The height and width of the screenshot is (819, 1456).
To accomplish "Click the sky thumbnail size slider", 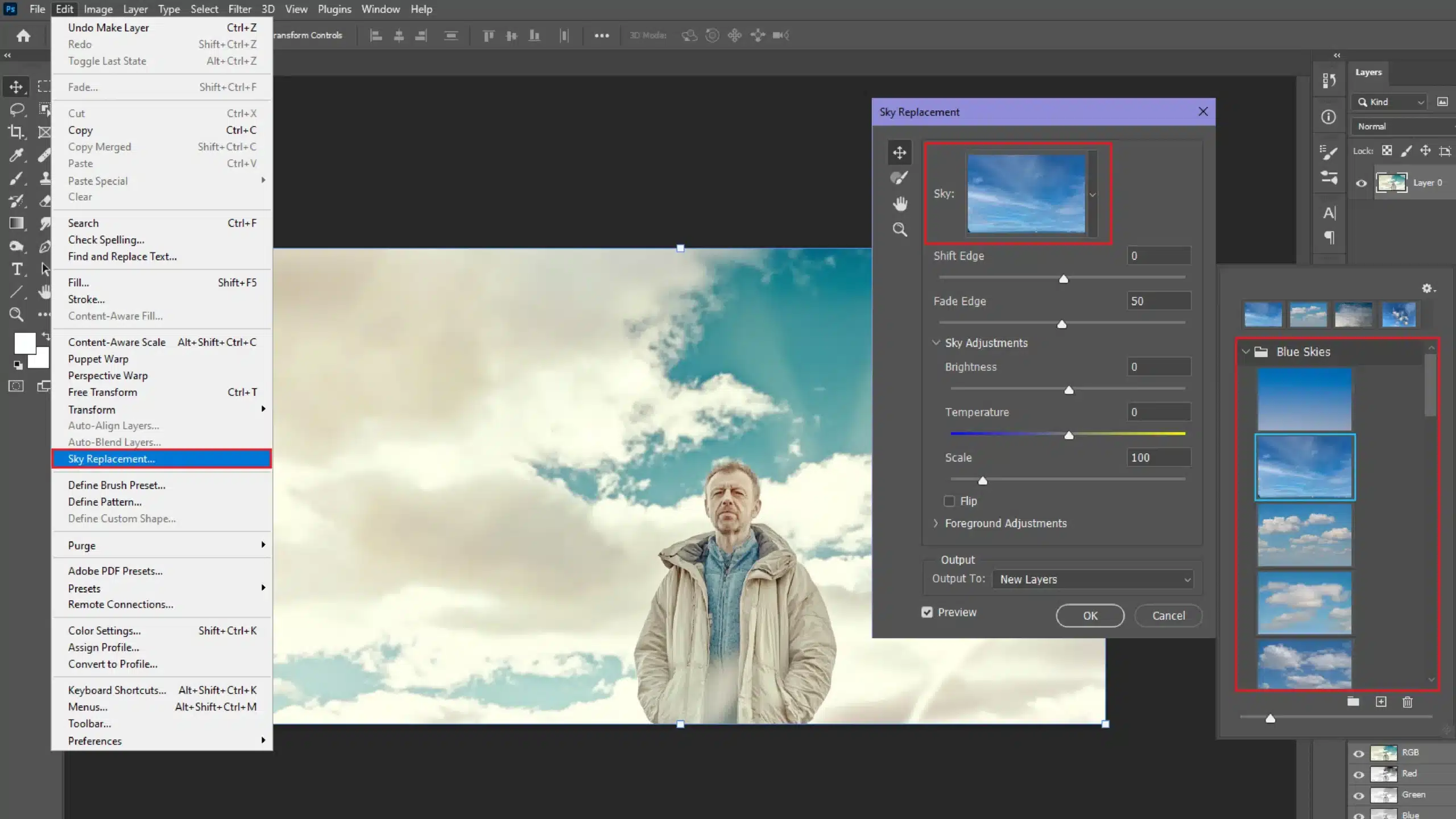I will pos(1270,718).
